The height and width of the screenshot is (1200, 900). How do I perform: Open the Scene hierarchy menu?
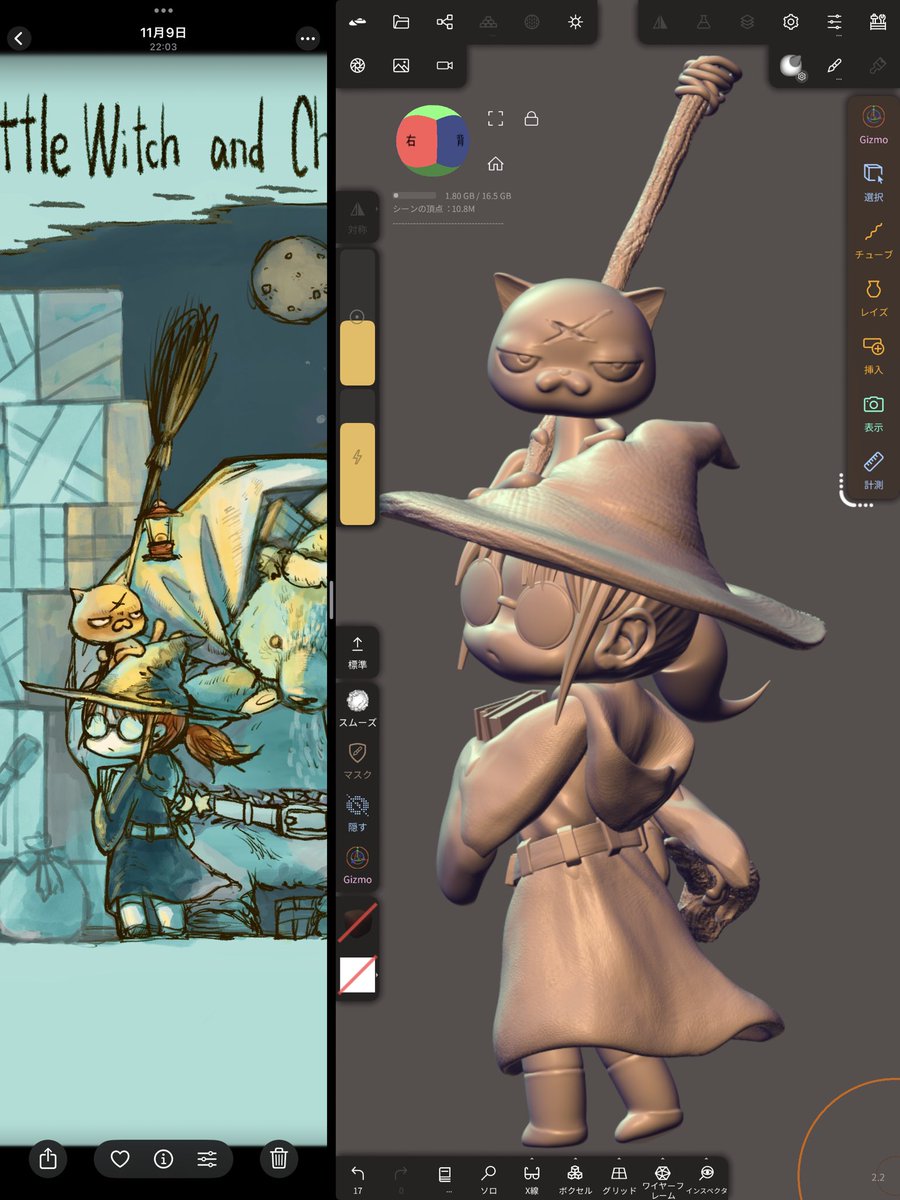445,22
